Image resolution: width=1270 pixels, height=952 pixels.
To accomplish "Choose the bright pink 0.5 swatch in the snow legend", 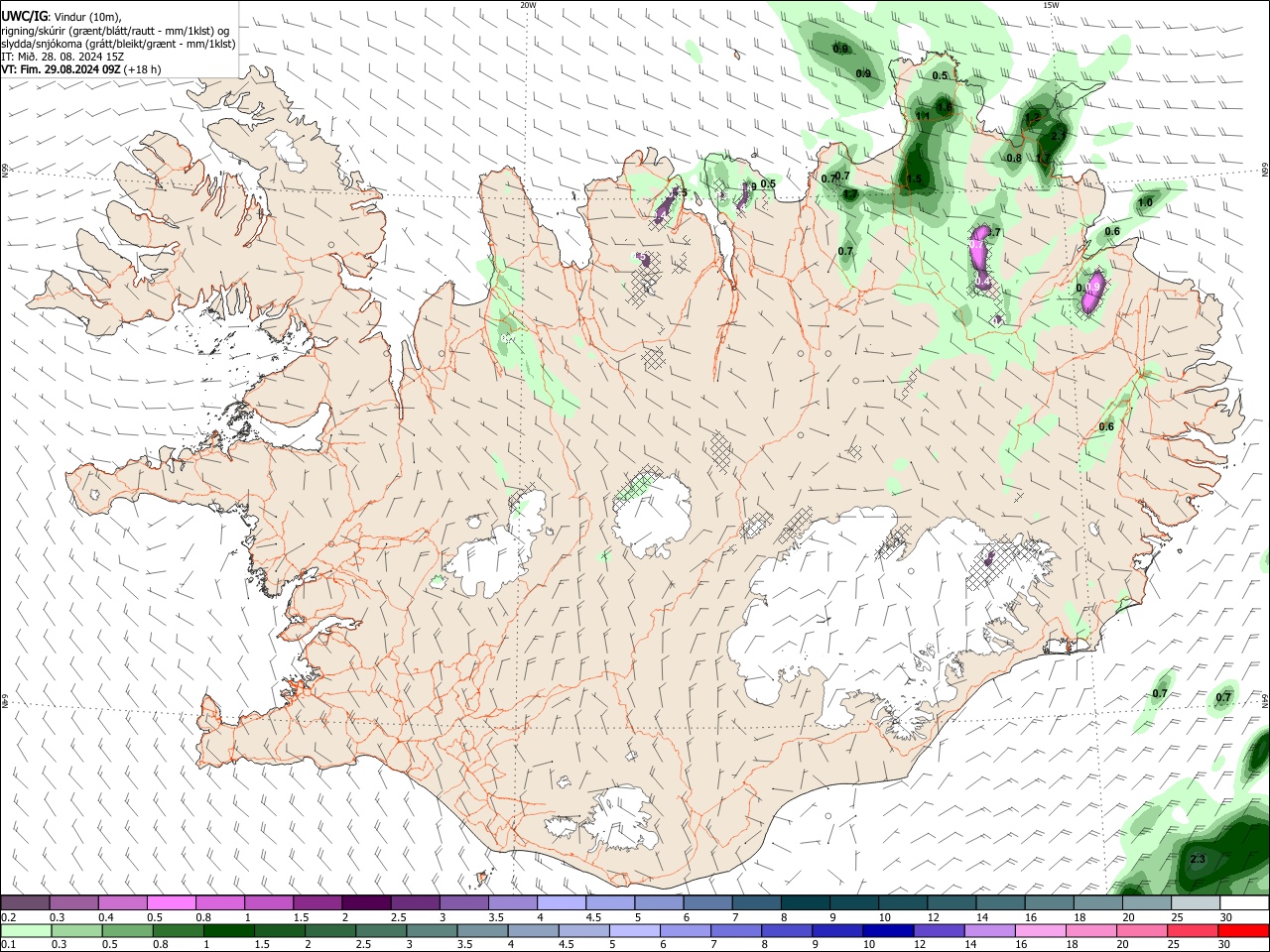I will pyautogui.click(x=172, y=902).
